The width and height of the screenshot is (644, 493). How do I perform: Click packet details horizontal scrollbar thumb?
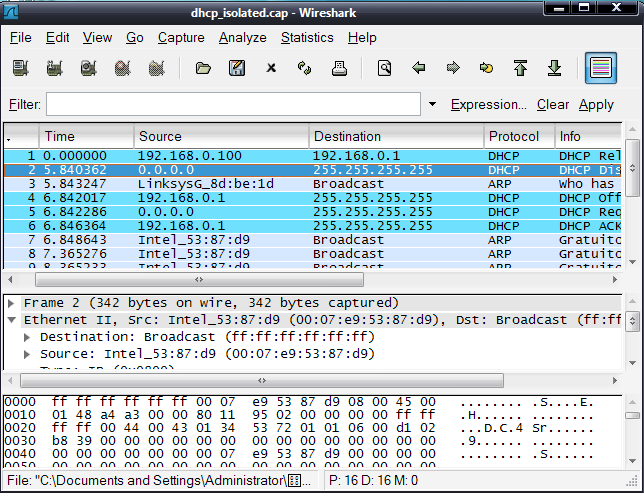tap(262, 380)
